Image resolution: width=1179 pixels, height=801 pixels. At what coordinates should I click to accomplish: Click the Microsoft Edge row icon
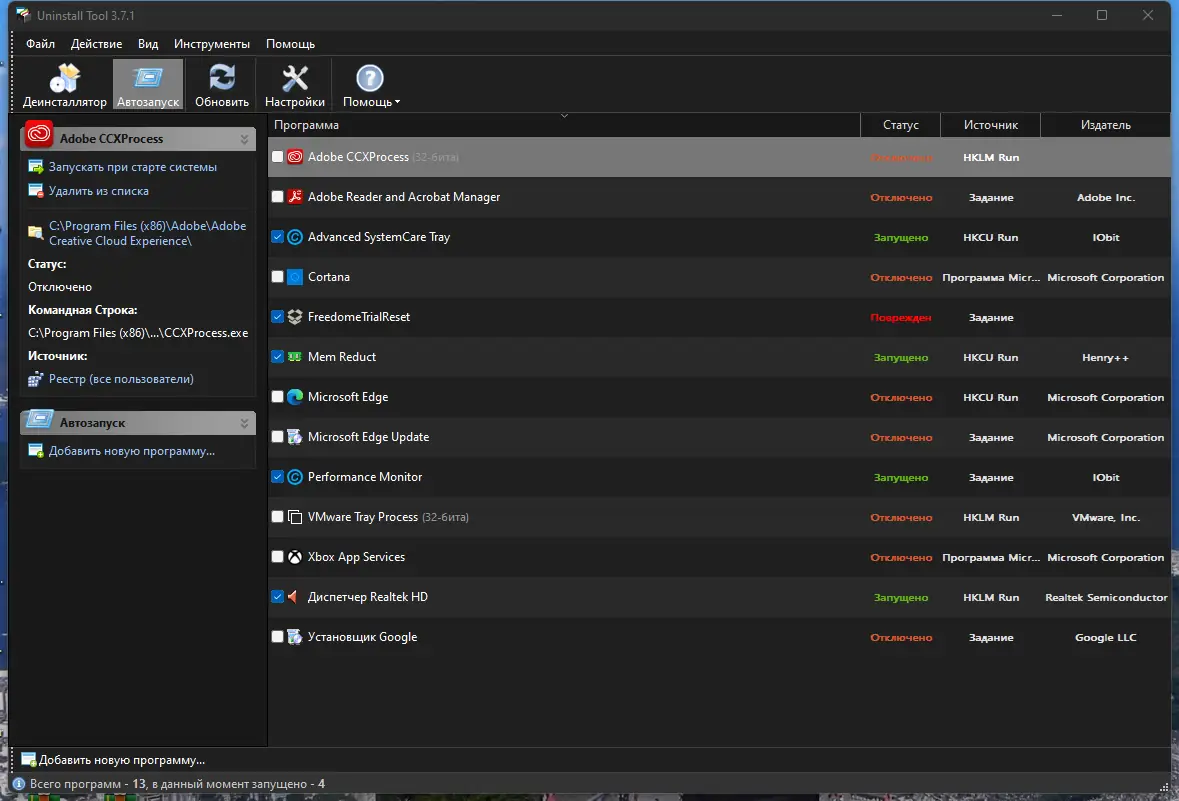[x=295, y=396]
